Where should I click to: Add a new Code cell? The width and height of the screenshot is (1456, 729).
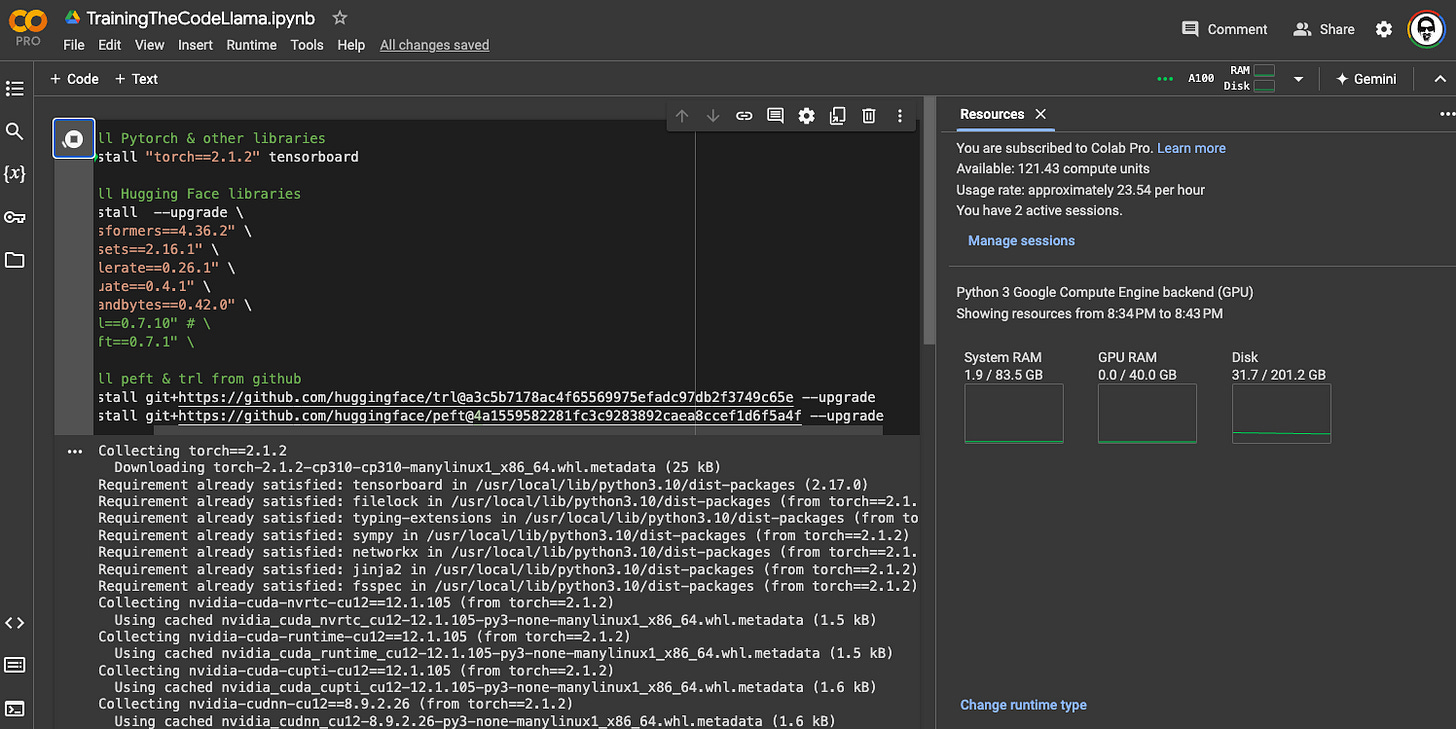tap(75, 79)
